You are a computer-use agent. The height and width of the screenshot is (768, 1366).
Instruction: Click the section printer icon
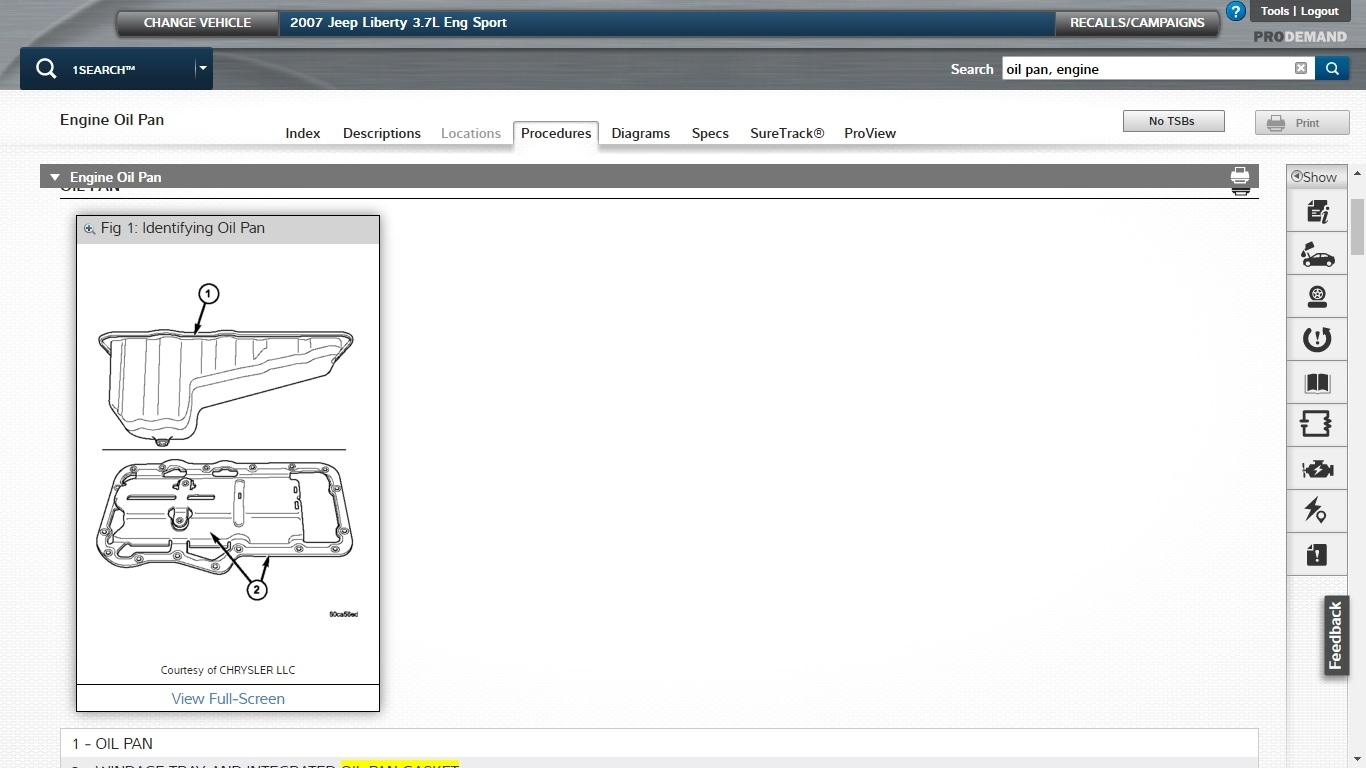click(x=1240, y=177)
